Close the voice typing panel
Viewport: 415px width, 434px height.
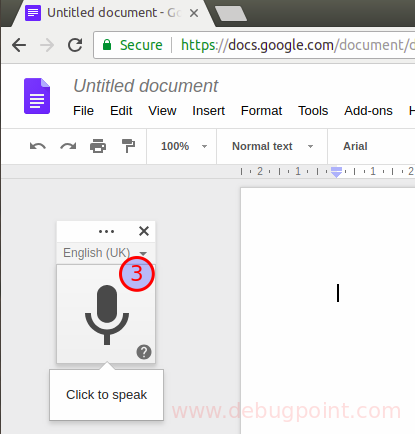(144, 231)
